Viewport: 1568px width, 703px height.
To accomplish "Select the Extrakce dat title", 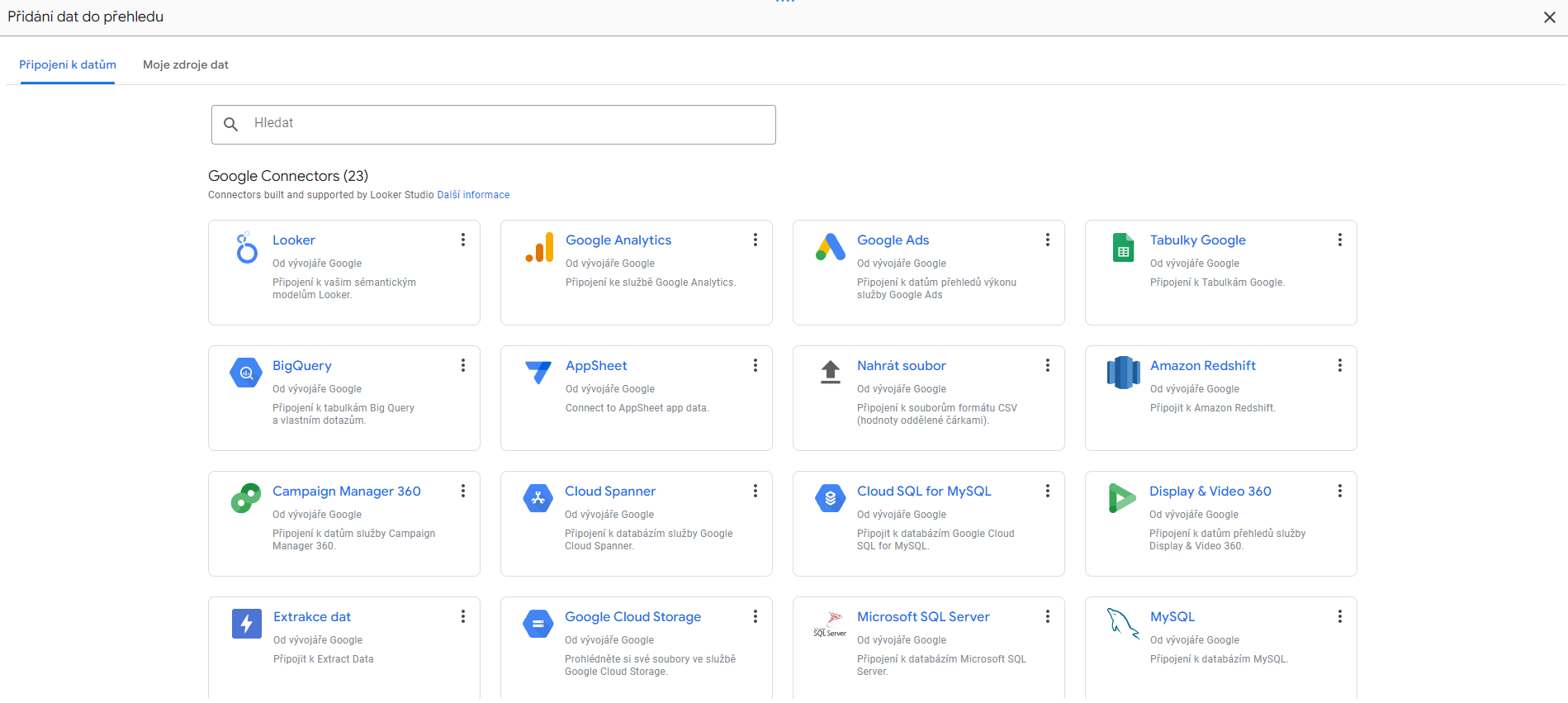I will [x=312, y=616].
